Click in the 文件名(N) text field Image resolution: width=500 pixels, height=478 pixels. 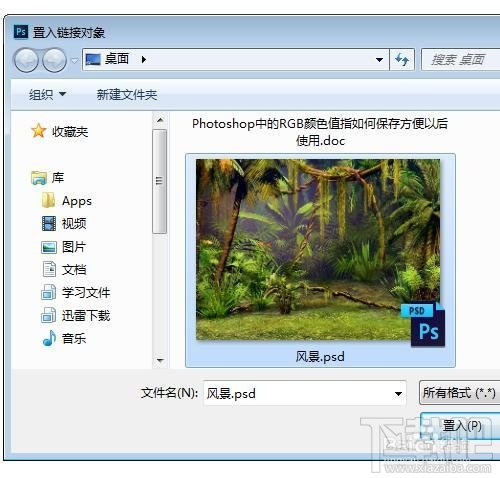pyautogui.click(x=298, y=393)
